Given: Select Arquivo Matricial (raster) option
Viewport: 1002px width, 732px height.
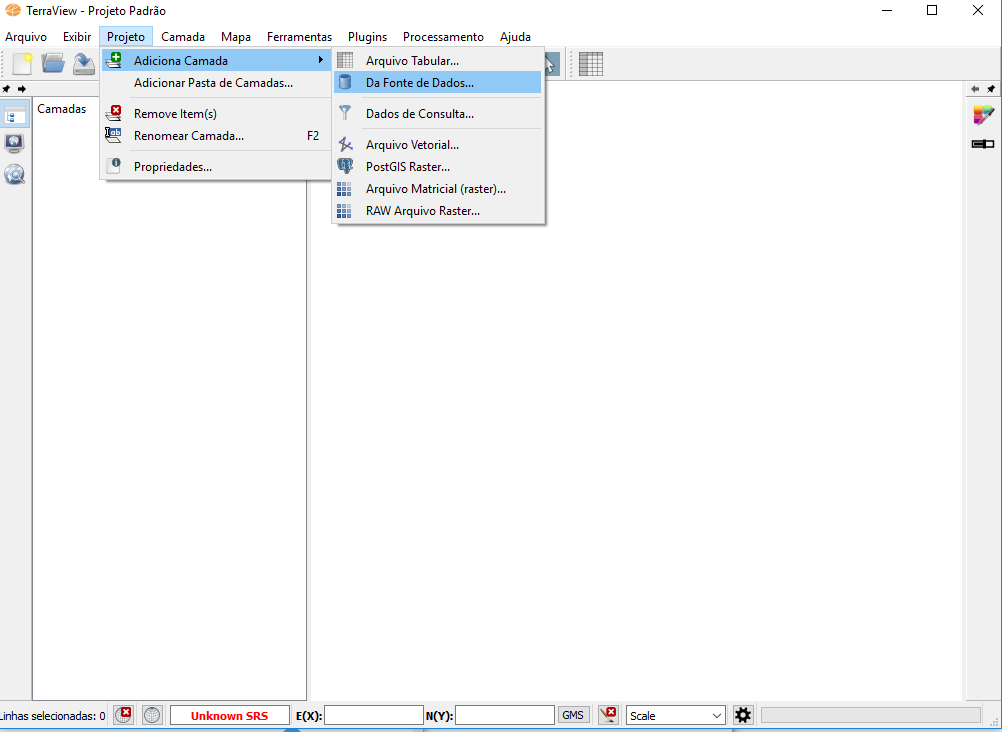Looking at the screenshot, I should (438, 189).
